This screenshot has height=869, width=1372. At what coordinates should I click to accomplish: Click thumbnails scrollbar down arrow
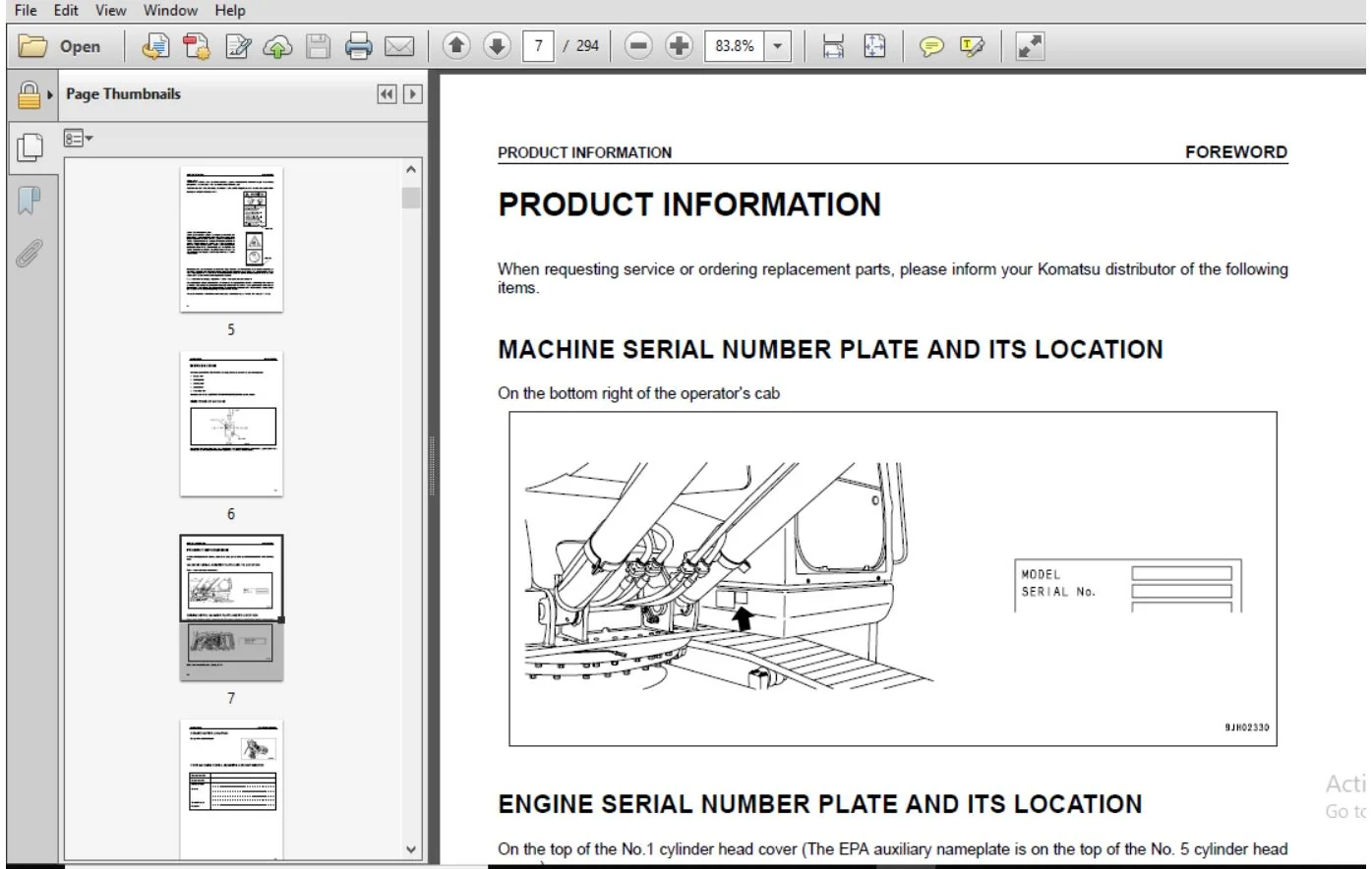coord(411,849)
